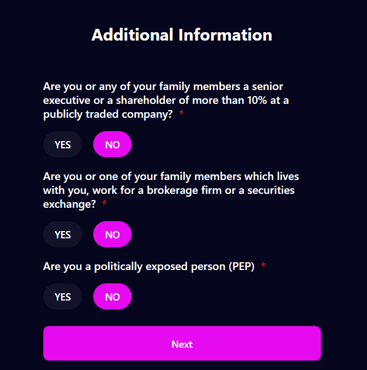This screenshot has width=367, height=370.
Task: Choose NO for brokerage firm employment question
Action: click(x=112, y=234)
